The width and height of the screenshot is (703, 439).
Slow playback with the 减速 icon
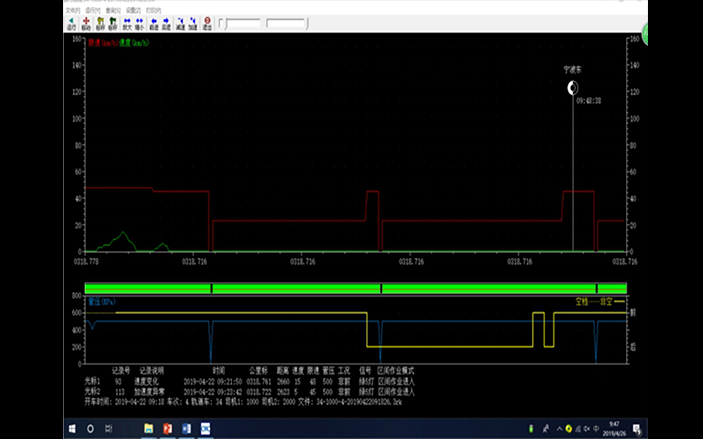(x=179, y=23)
